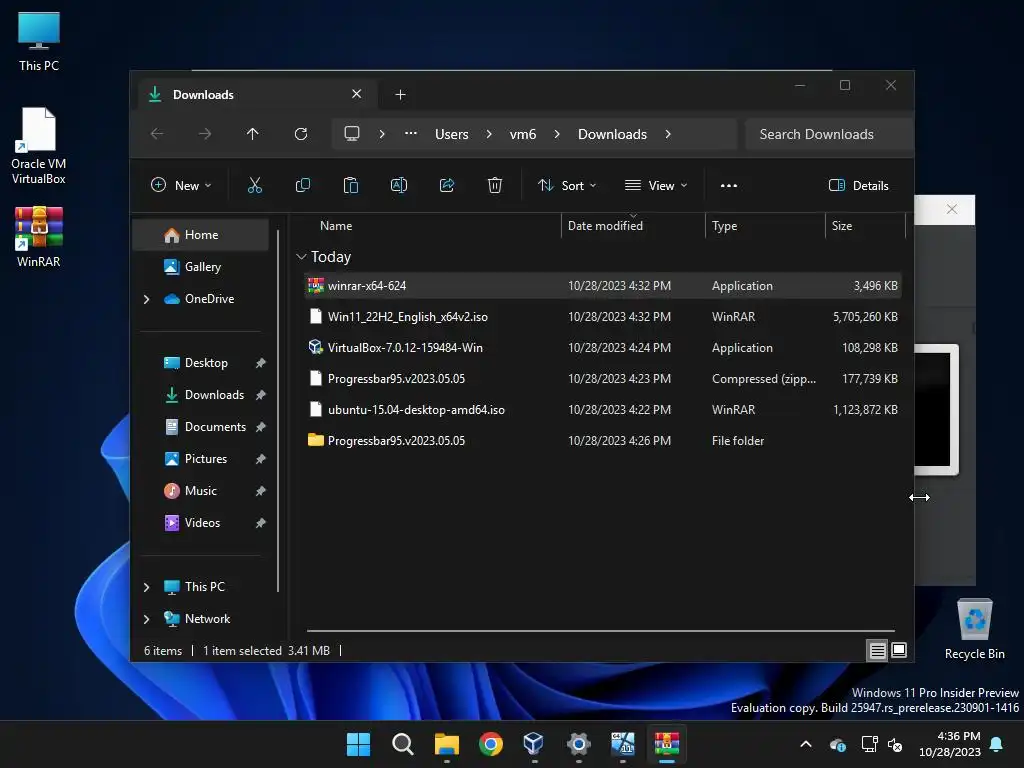Expand chevron after vm6 in address bar

(557, 134)
